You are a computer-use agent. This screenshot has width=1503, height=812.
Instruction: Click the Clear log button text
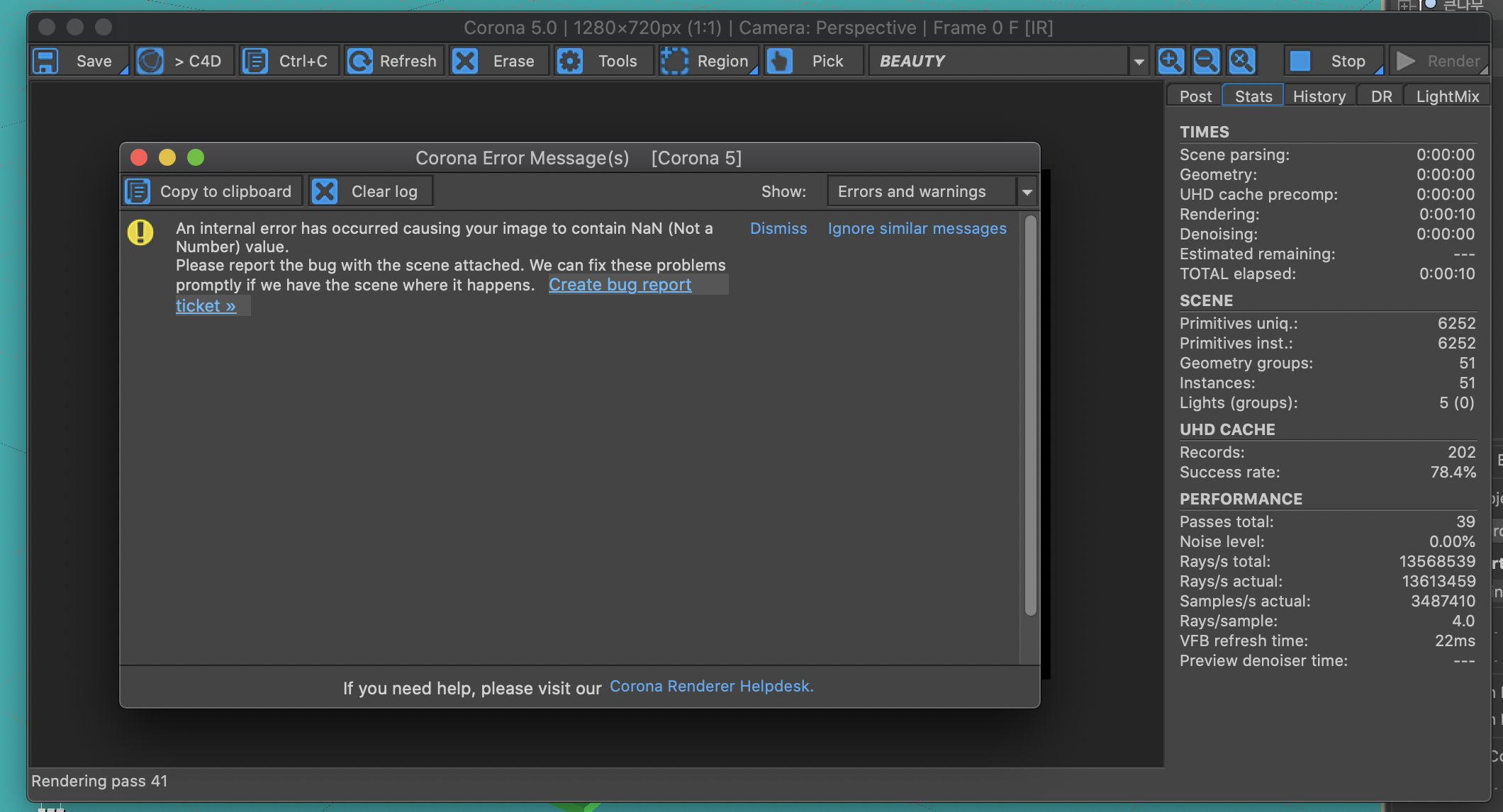(384, 191)
